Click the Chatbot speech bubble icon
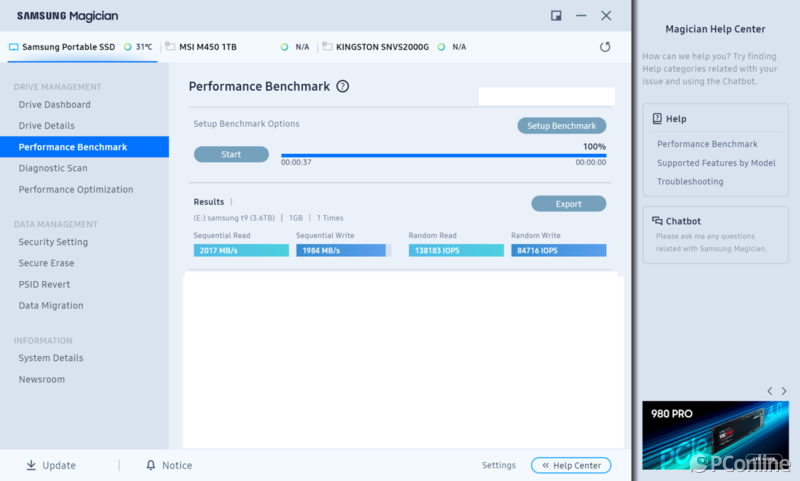The height and width of the screenshot is (481, 800). point(657,221)
